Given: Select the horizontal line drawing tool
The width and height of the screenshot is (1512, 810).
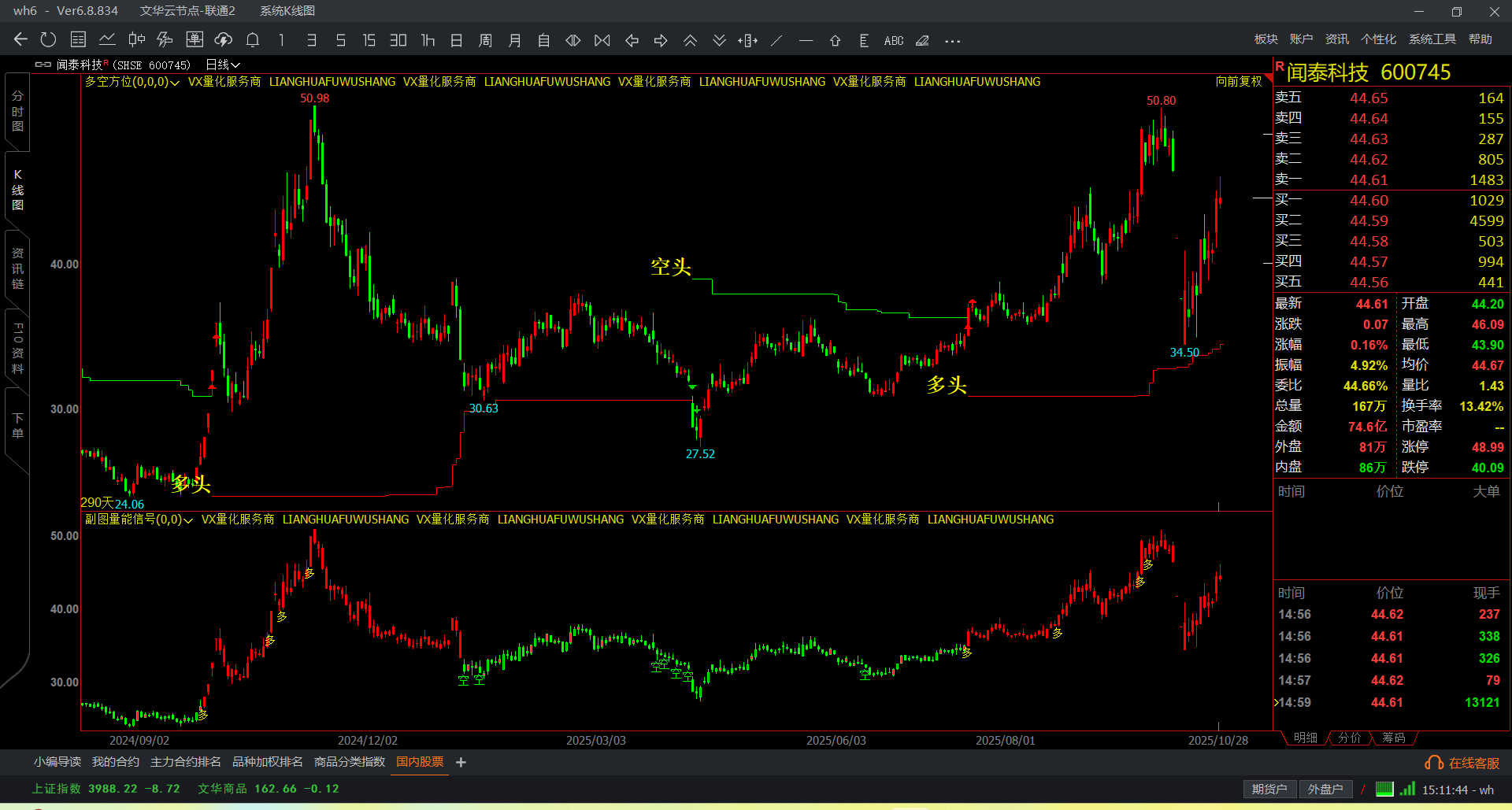Looking at the screenshot, I should [x=806, y=40].
